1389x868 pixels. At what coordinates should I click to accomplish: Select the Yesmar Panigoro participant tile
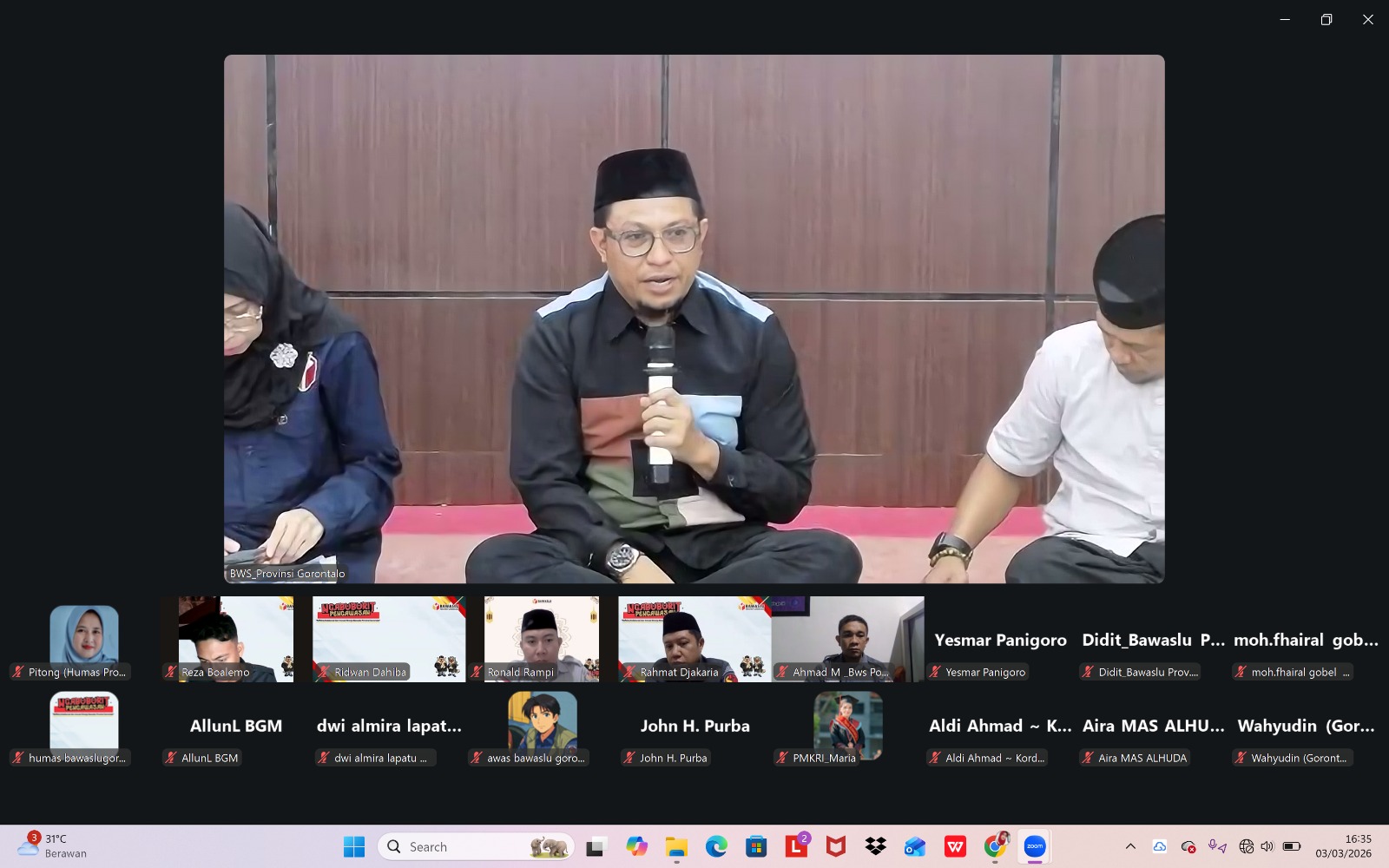click(1000, 639)
